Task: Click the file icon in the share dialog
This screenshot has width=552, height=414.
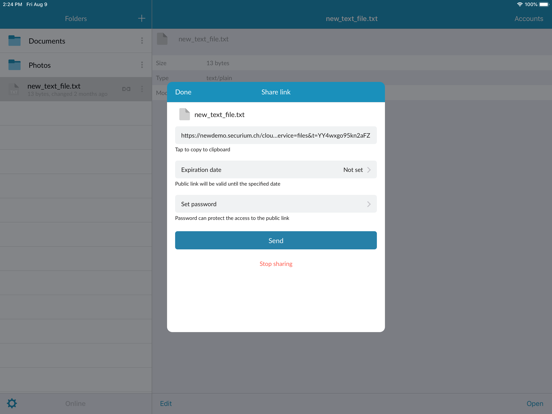Action: (x=184, y=114)
